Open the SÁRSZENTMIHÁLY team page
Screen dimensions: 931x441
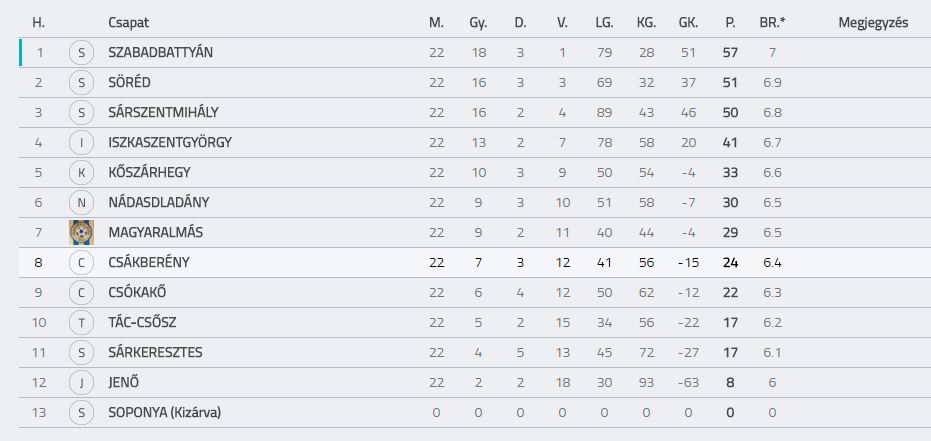[163, 113]
